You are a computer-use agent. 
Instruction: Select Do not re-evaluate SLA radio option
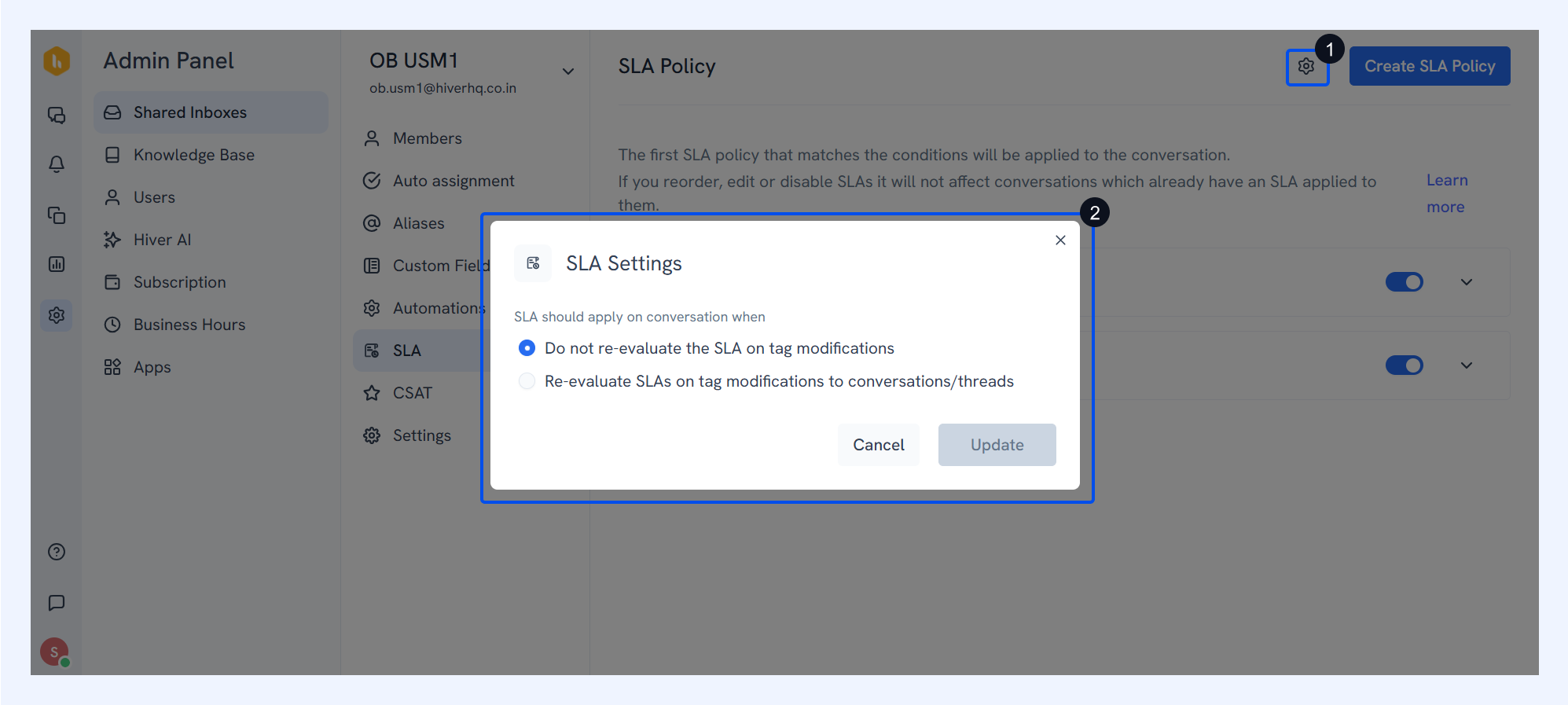point(527,347)
